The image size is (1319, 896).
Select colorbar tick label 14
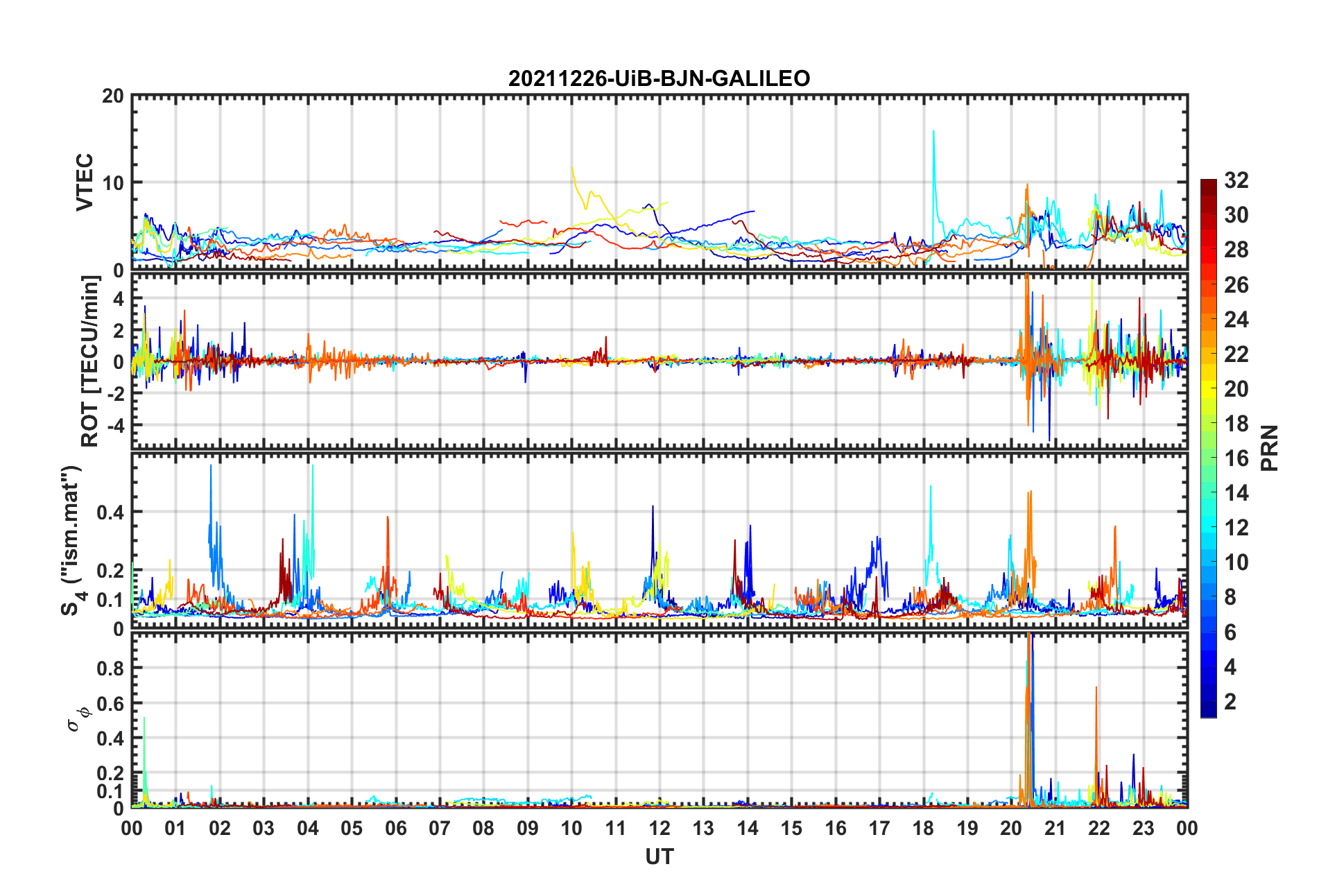1236,492
